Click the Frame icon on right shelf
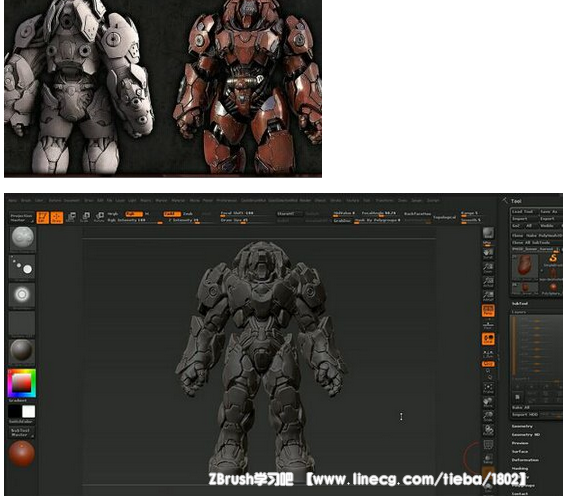 coord(488,388)
